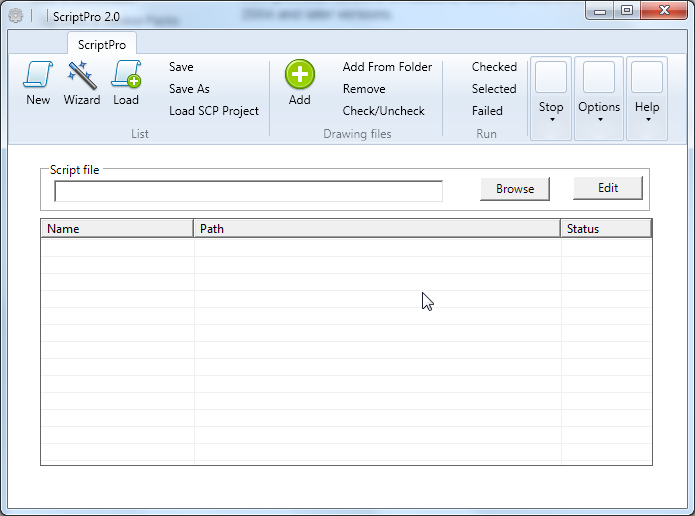
Task: Click Check/Uncheck command
Action: coord(383,111)
